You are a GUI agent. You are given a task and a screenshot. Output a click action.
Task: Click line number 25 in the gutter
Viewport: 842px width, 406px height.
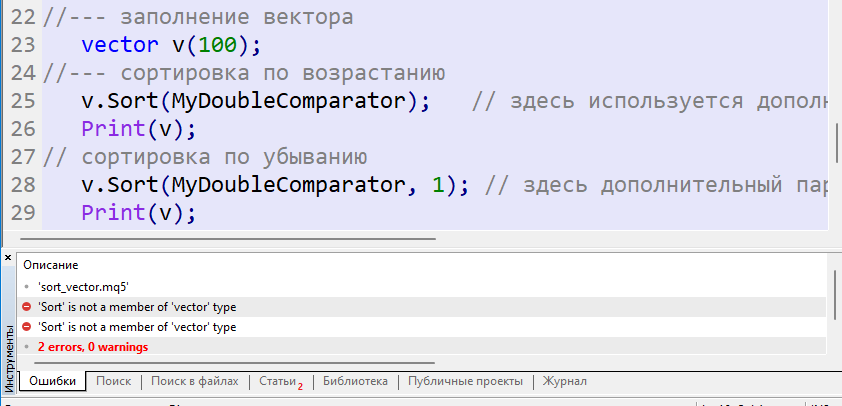pyautogui.click(x=23, y=100)
